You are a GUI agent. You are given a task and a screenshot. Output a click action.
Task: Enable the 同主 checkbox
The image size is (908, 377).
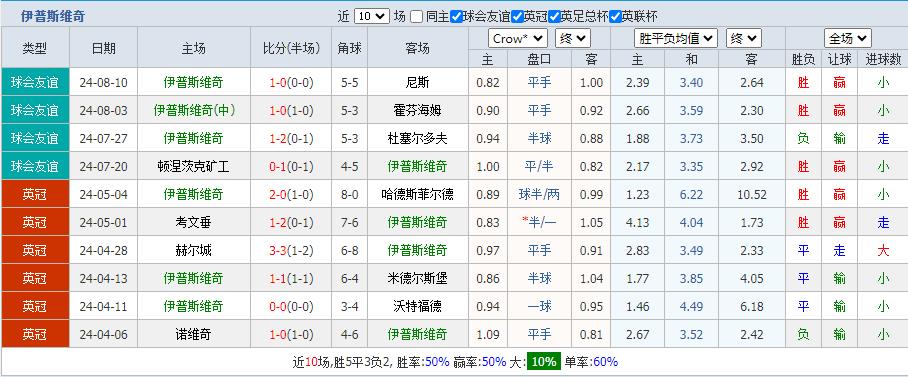point(416,17)
